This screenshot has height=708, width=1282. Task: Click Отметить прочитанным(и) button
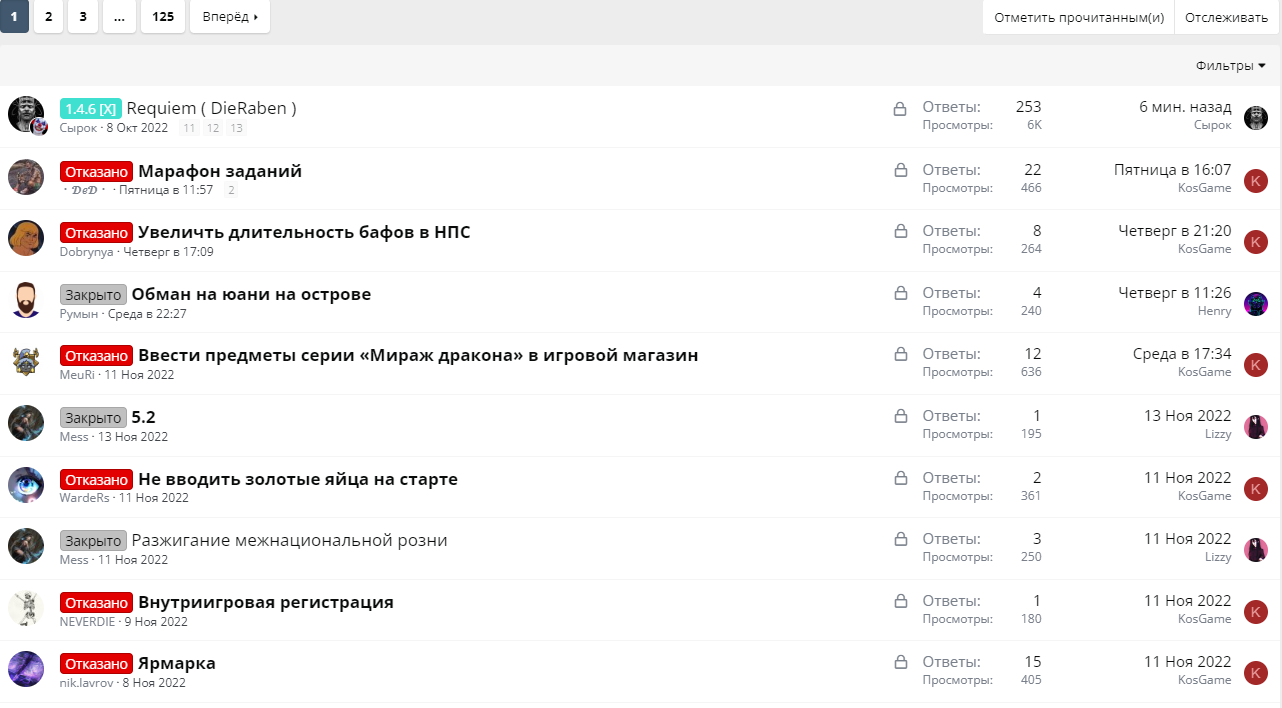pos(1078,17)
